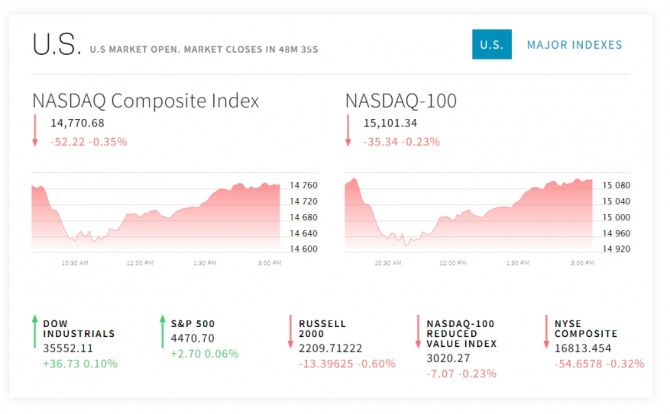670x414 pixels.
Task: Click the NASDAQ Composite Index red down arrow
Action: tap(35, 130)
